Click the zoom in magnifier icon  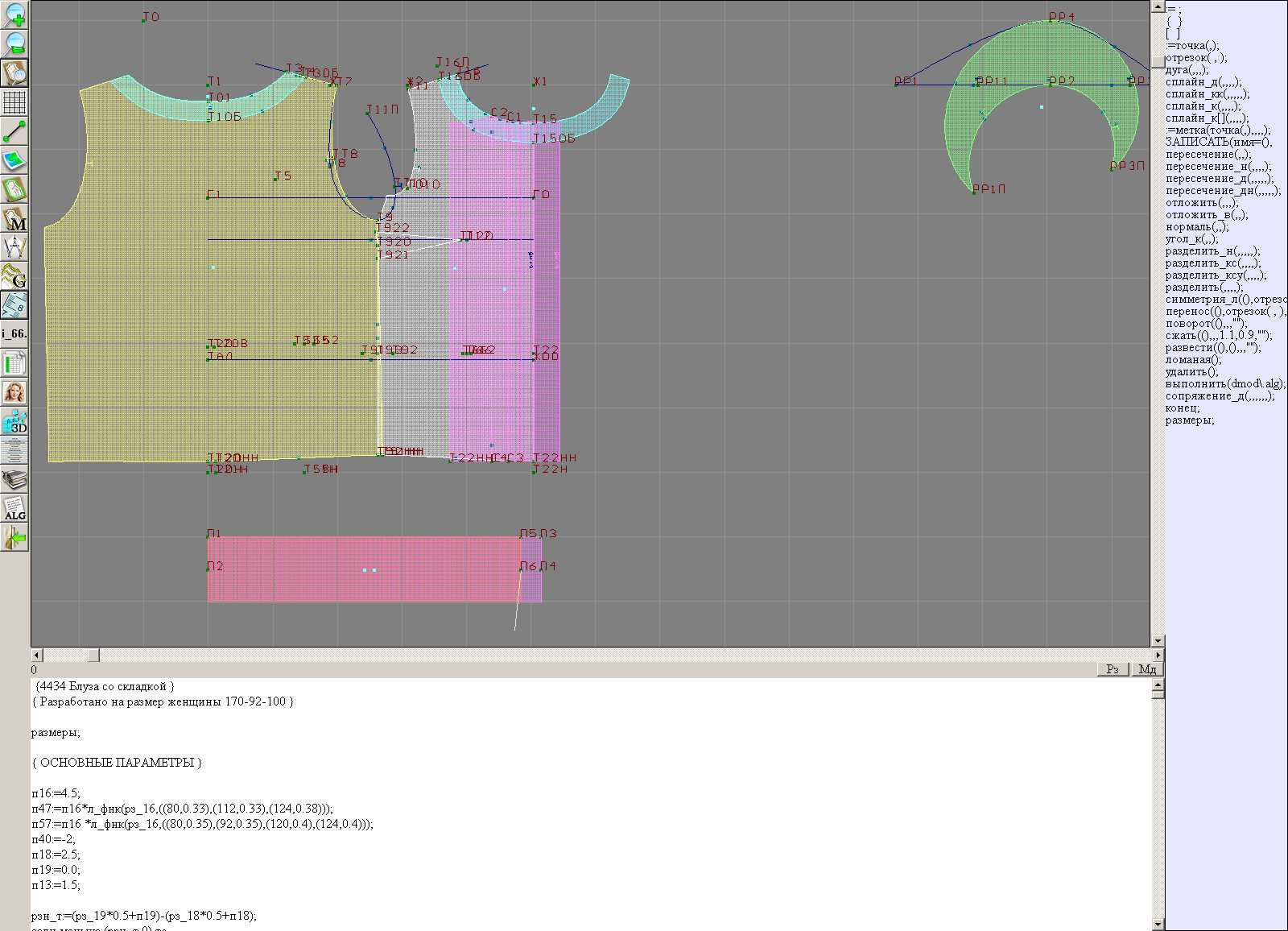click(14, 14)
